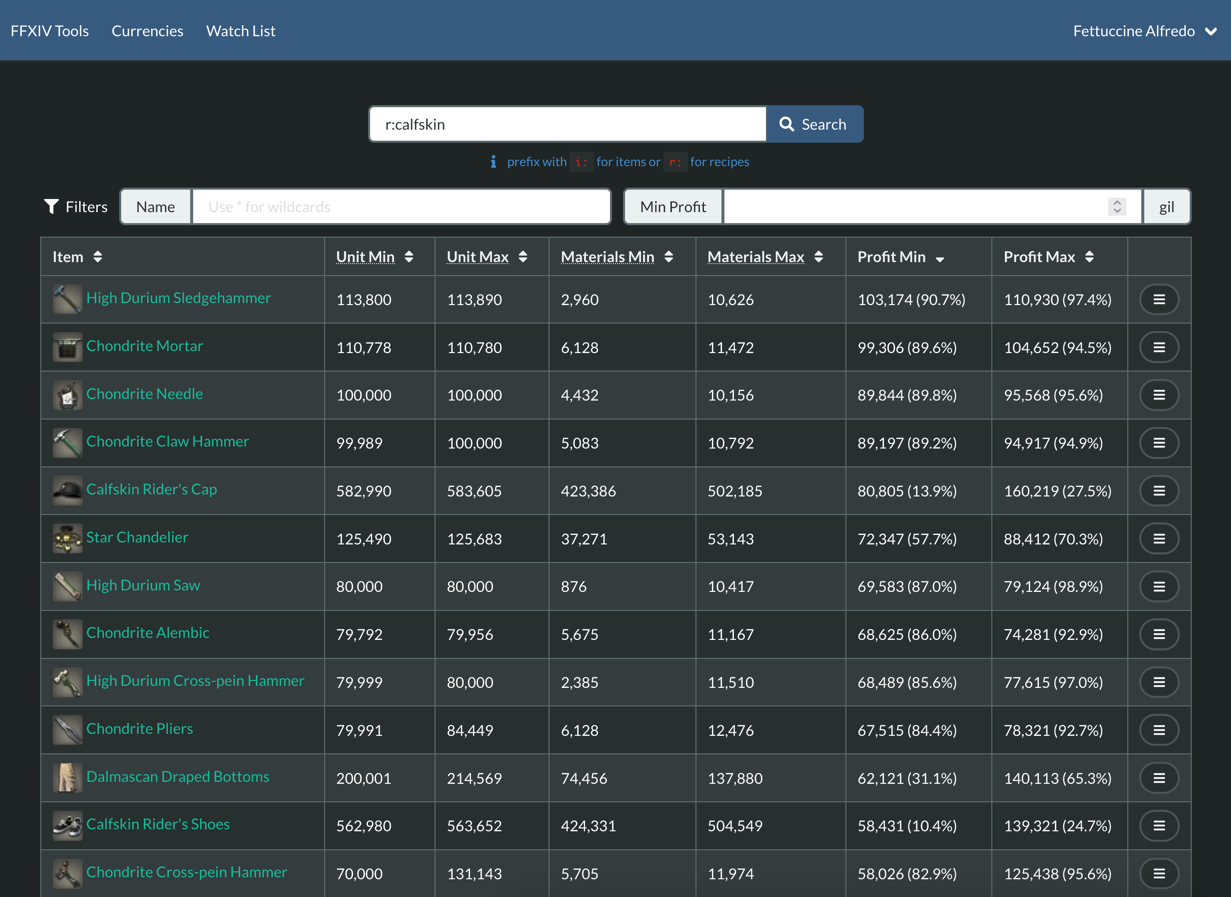Click the Calfskin Rider's Cap item icon
The height and width of the screenshot is (897, 1231).
click(x=67, y=490)
